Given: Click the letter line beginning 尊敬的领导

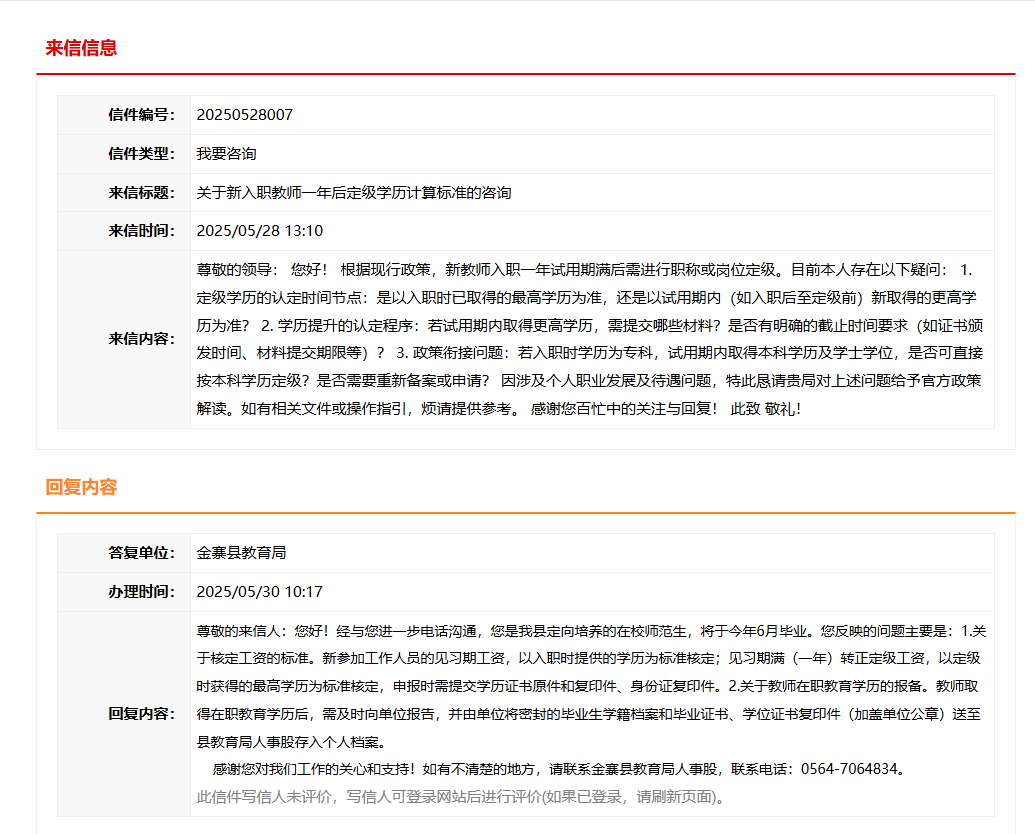Looking at the screenshot, I should click(584, 269).
